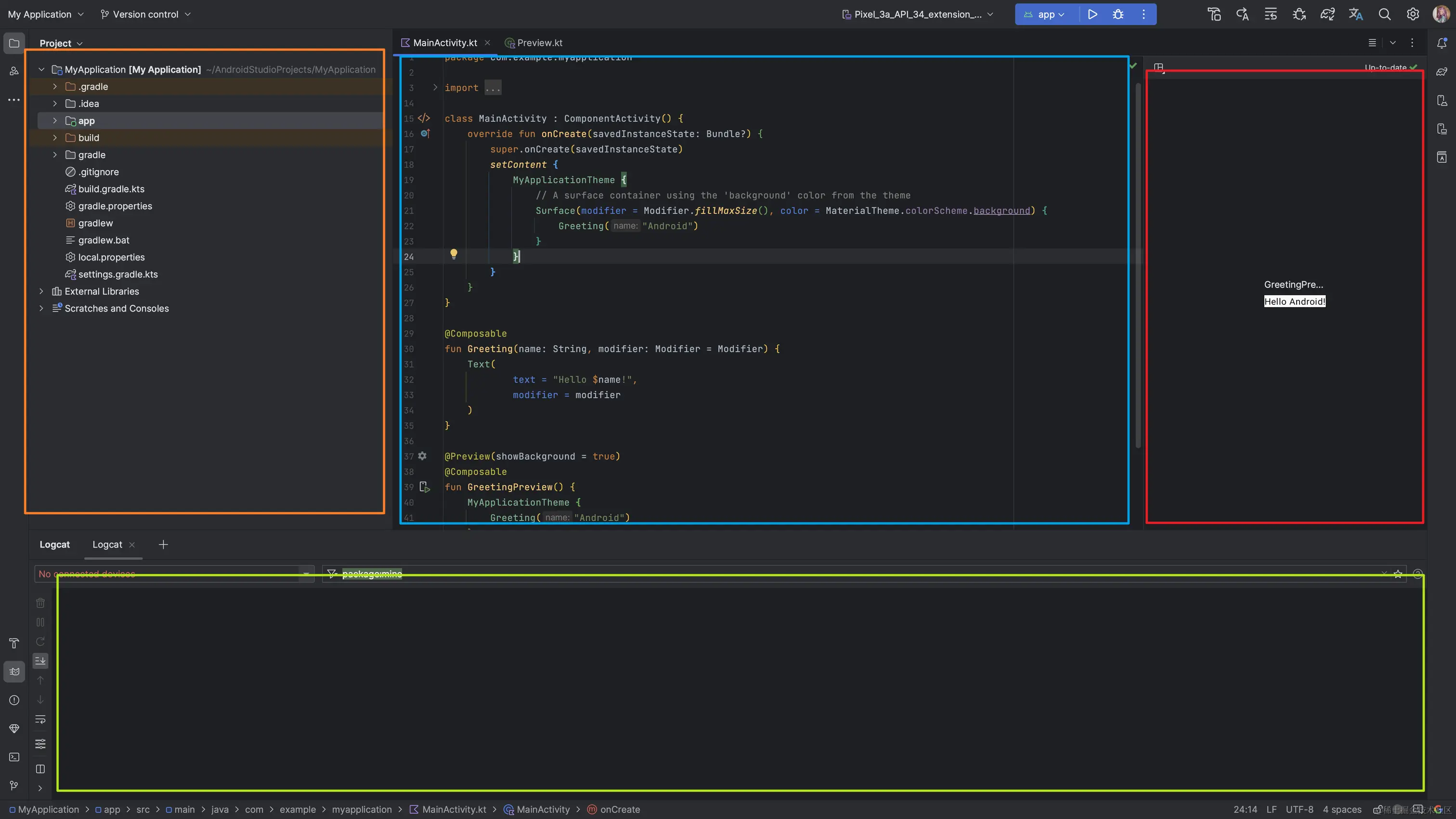Toggle scroll to end in Logcat

point(40,661)
